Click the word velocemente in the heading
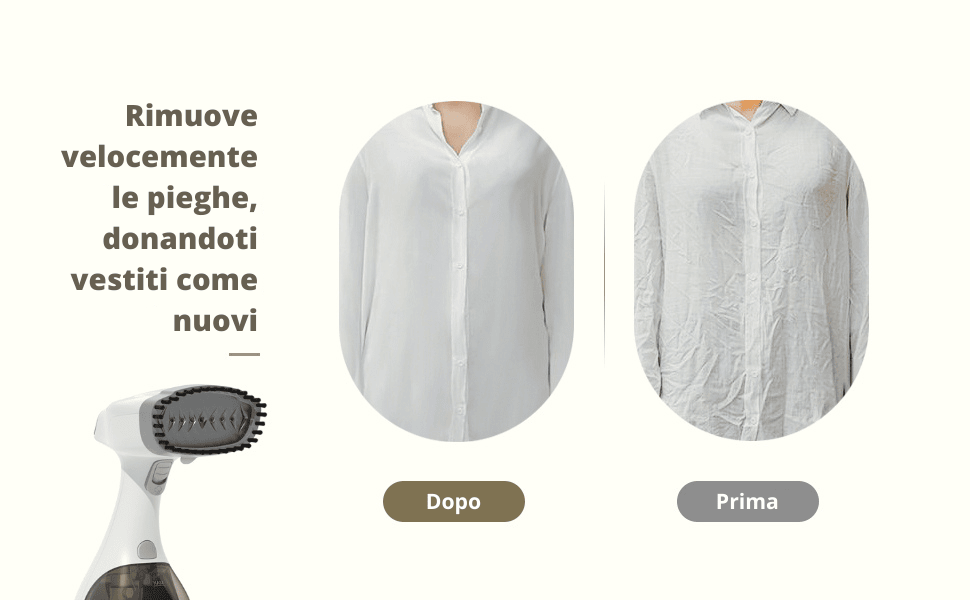The width and height of the screenshot is (970, 600). coord(160,156)
